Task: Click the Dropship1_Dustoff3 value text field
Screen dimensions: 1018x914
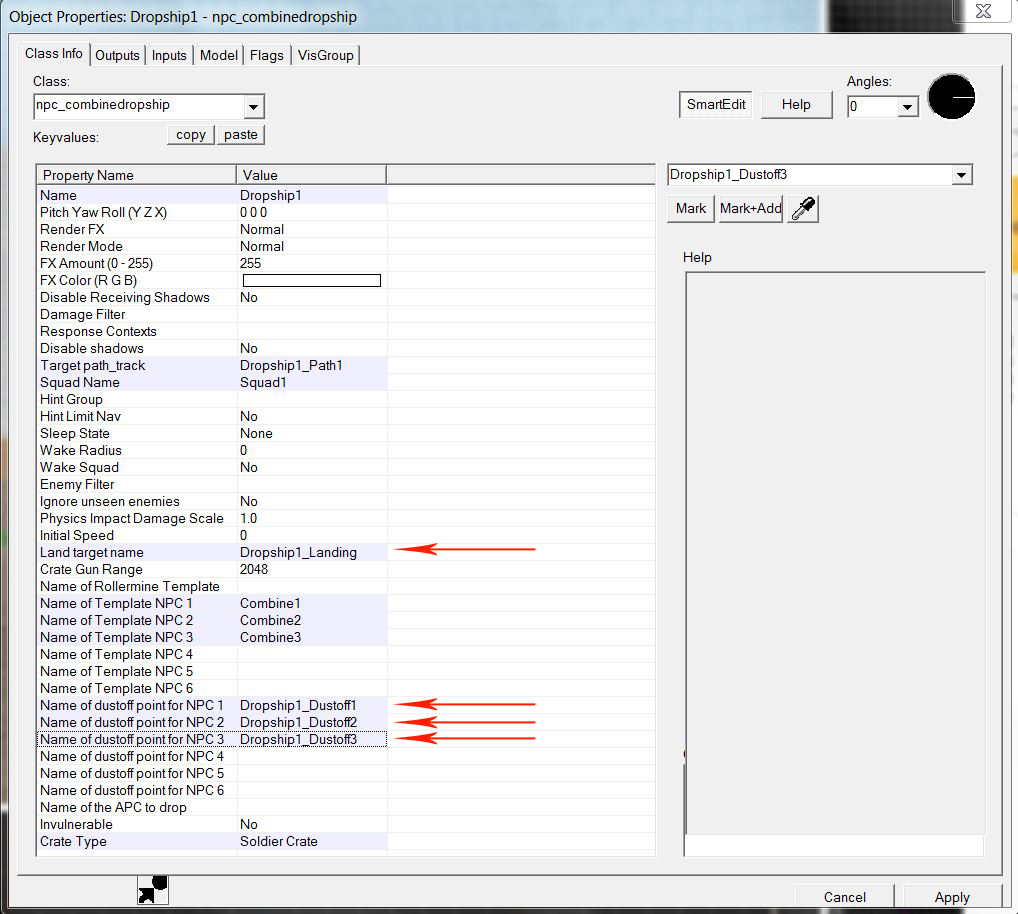Action: [810, 175]
